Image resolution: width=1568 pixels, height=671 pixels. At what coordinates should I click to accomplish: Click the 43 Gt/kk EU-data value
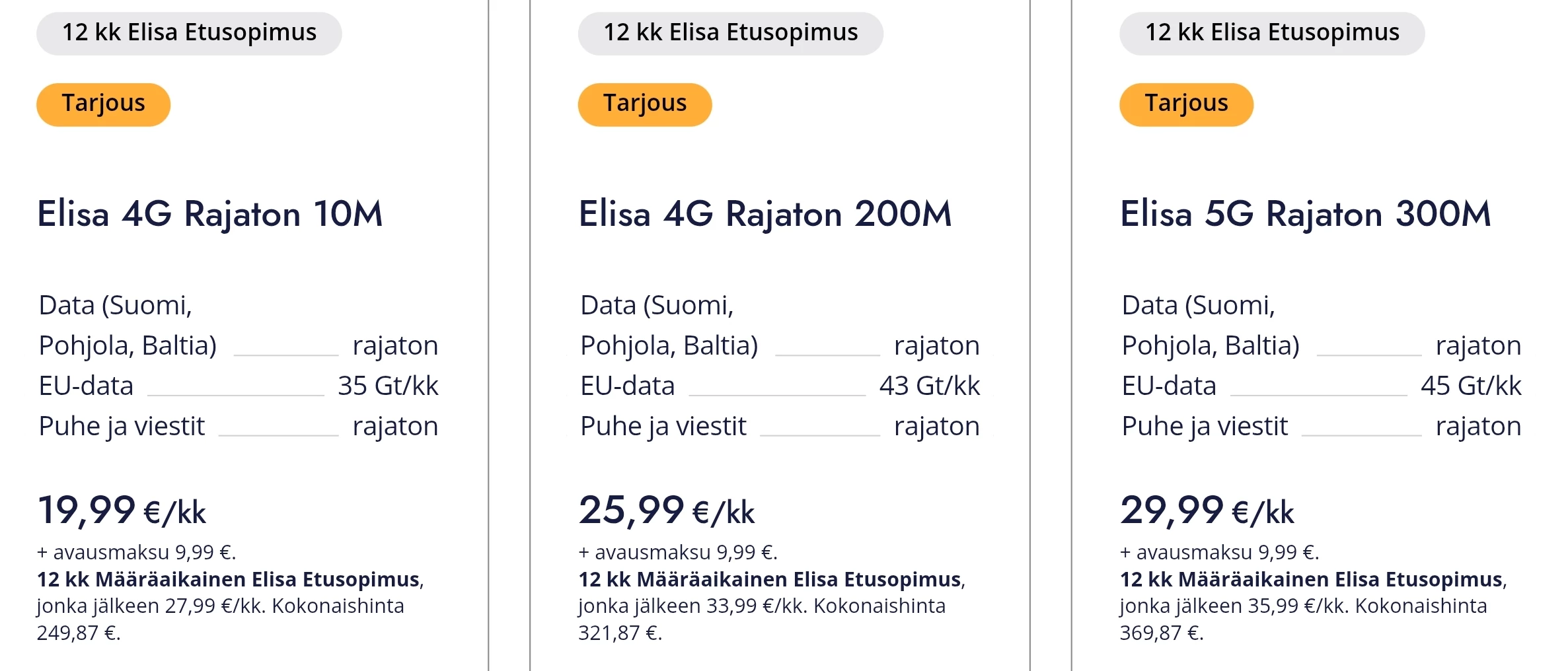pyautogui.click(x=929, y=386)
